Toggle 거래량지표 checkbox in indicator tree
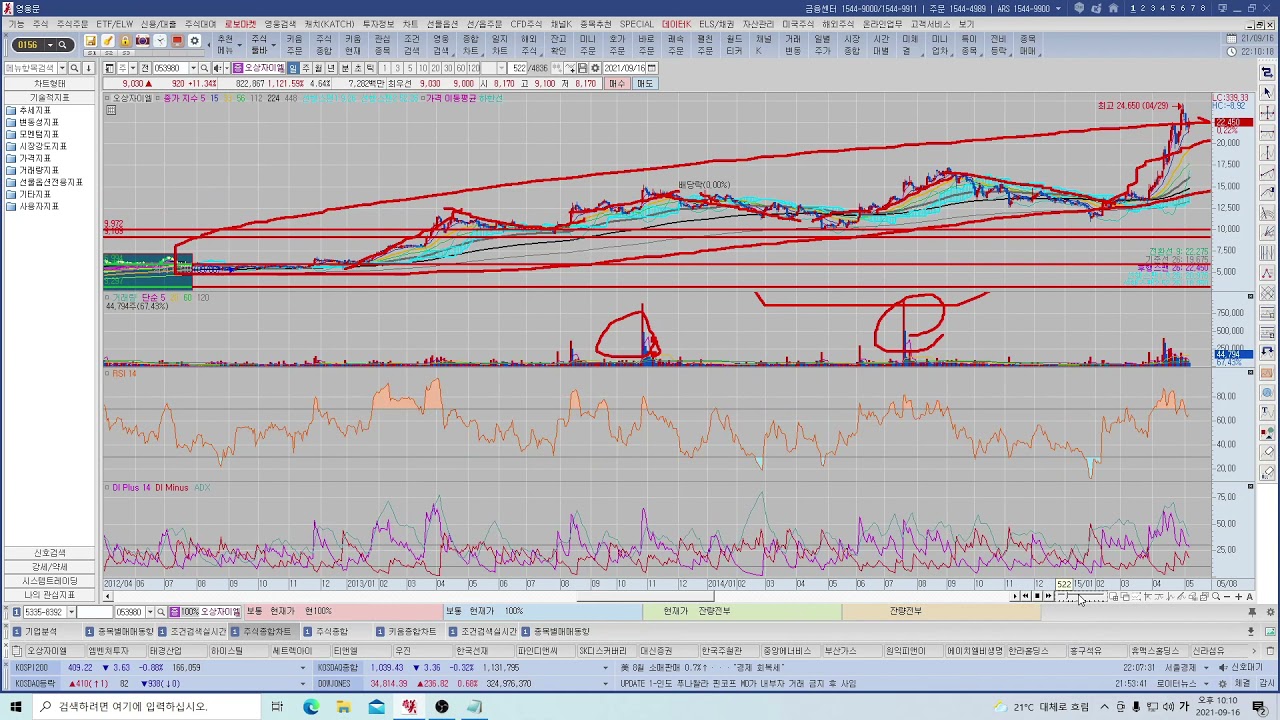The height and width of the screenshot is (720, 1280). (11, 170)
